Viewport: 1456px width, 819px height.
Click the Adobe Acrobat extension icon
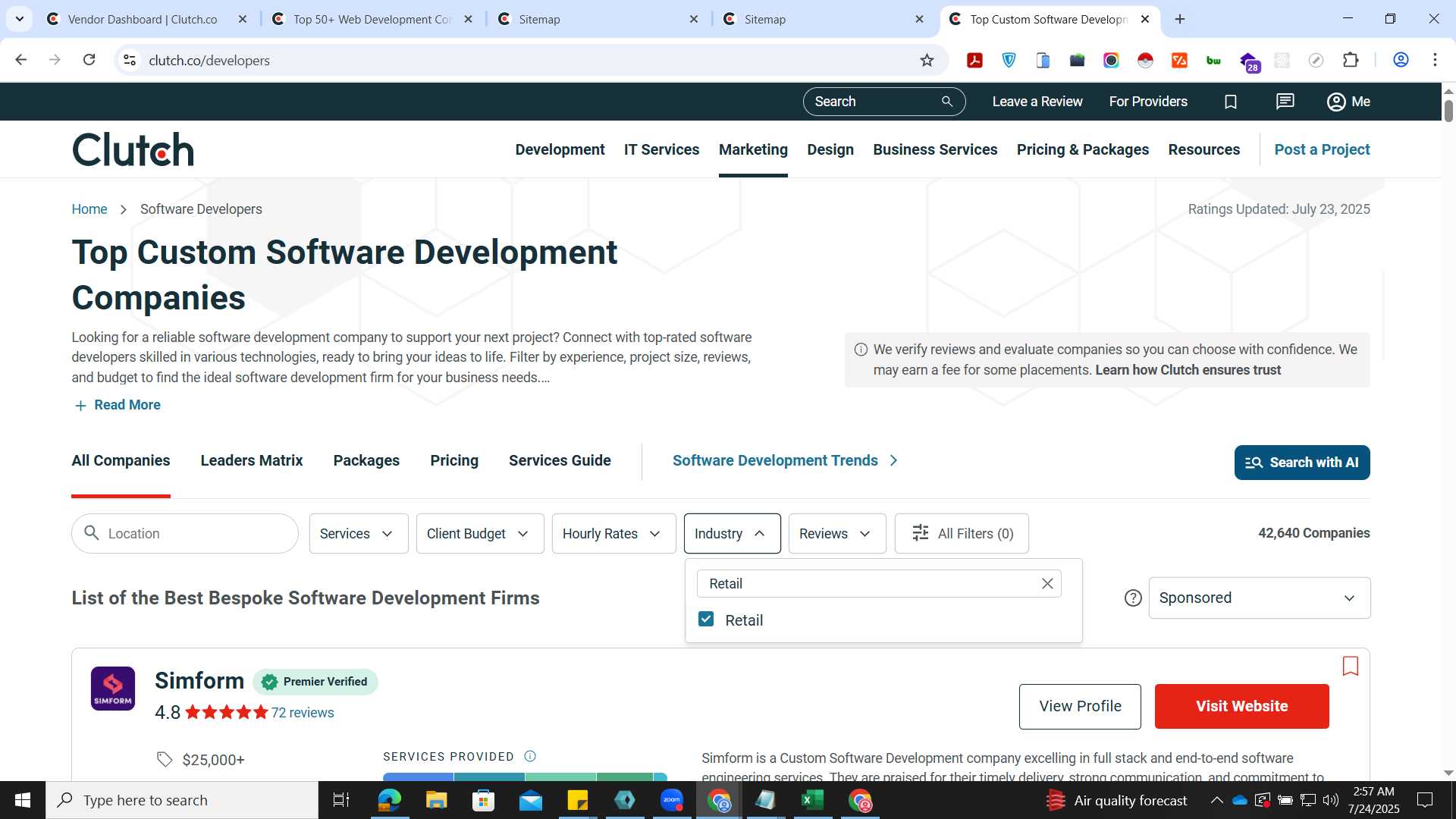[974, 60]
